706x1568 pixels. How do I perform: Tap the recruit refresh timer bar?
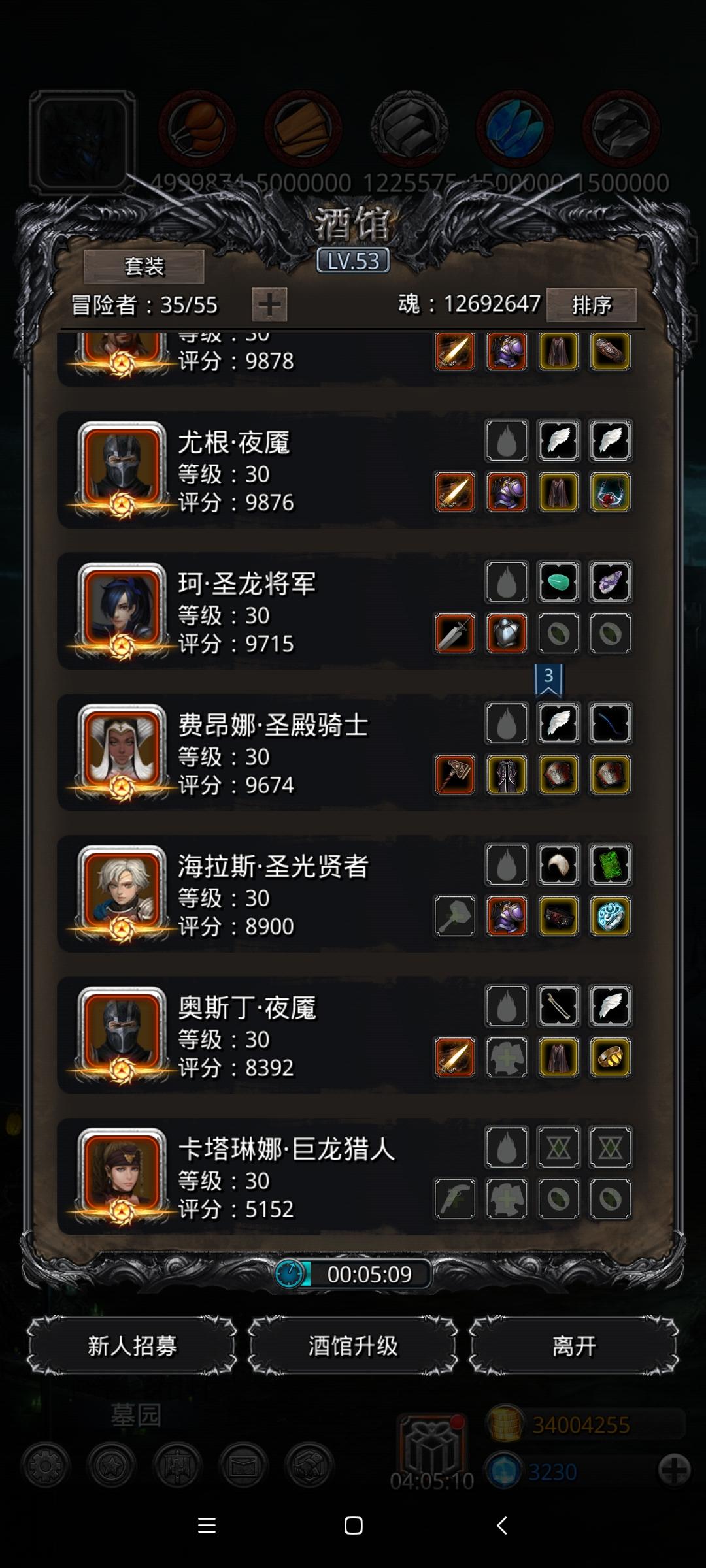[x=353, y=1274]
